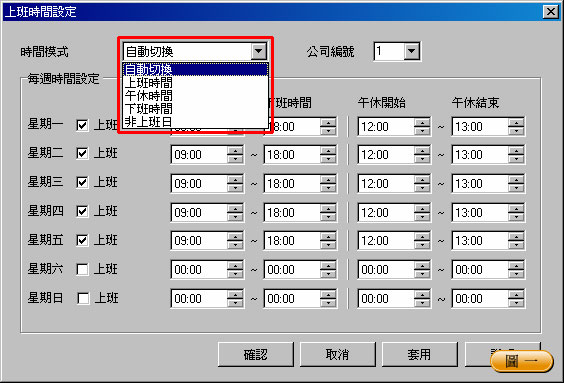Select 自動切換 in the open time mode list

click(195, 69)
